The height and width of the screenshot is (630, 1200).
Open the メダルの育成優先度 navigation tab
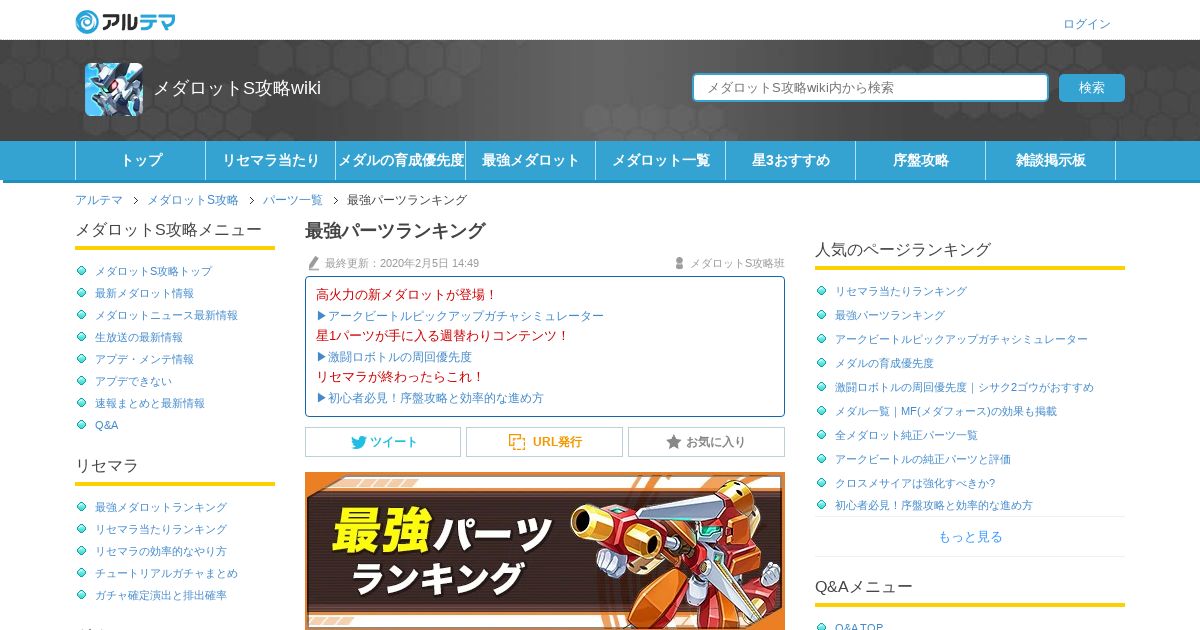pyautogui.click(x=401, y=160)
